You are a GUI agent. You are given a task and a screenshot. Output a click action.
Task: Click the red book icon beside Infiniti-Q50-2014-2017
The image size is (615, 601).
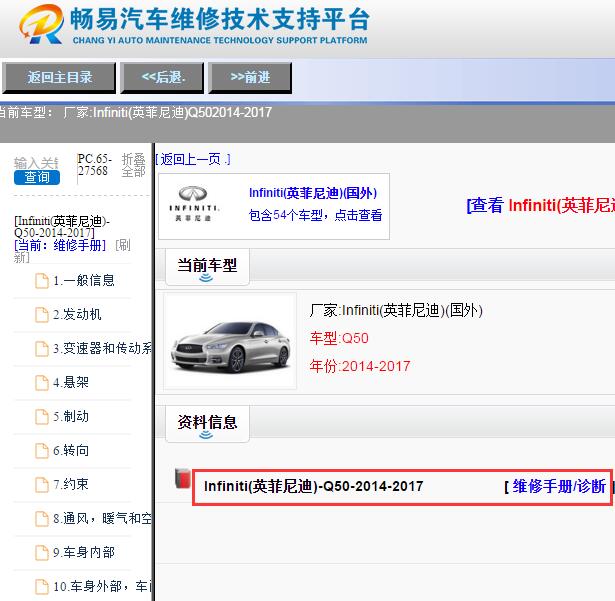click(182, 478)
